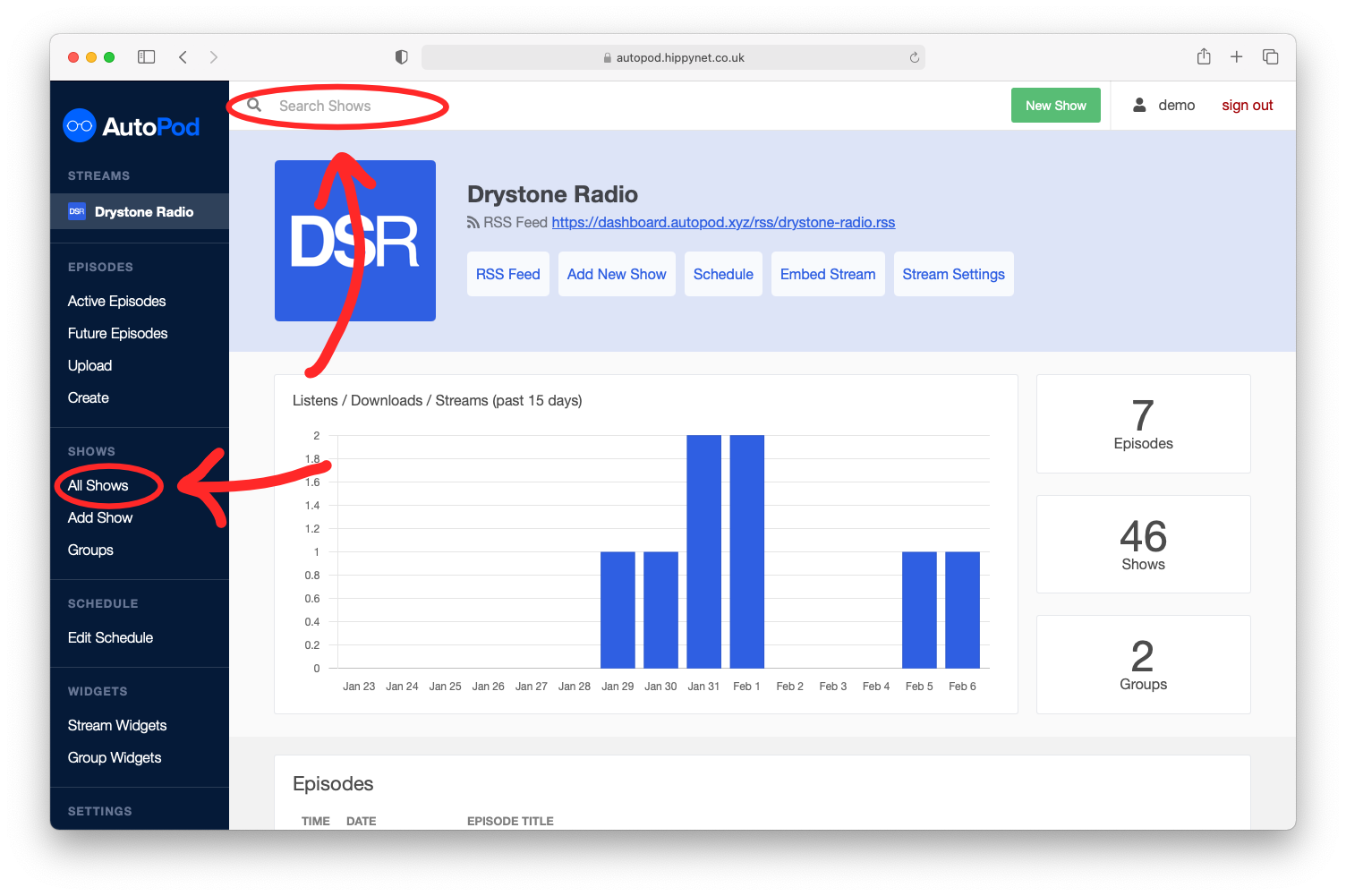Open the large DSR stream artwork
This screenshot has width=1346, height=896.
[355, 241]
